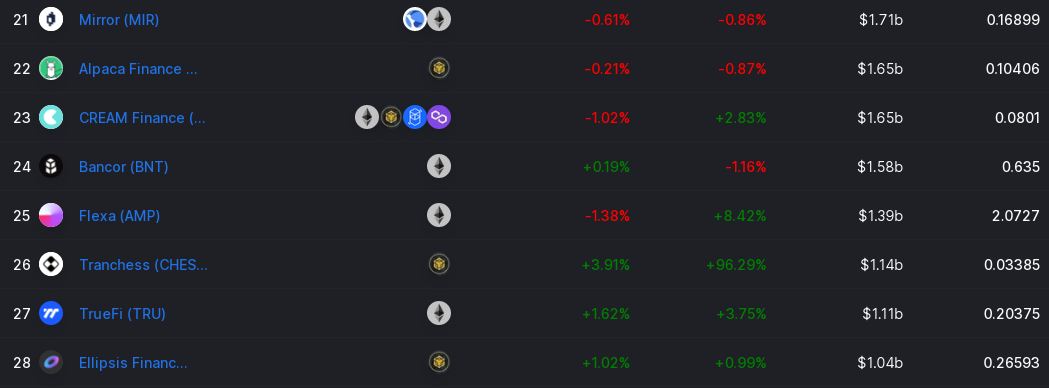Click the CREAM Finance logo icon
Viewport: 1049px width, 388px height.
(51, 117)
